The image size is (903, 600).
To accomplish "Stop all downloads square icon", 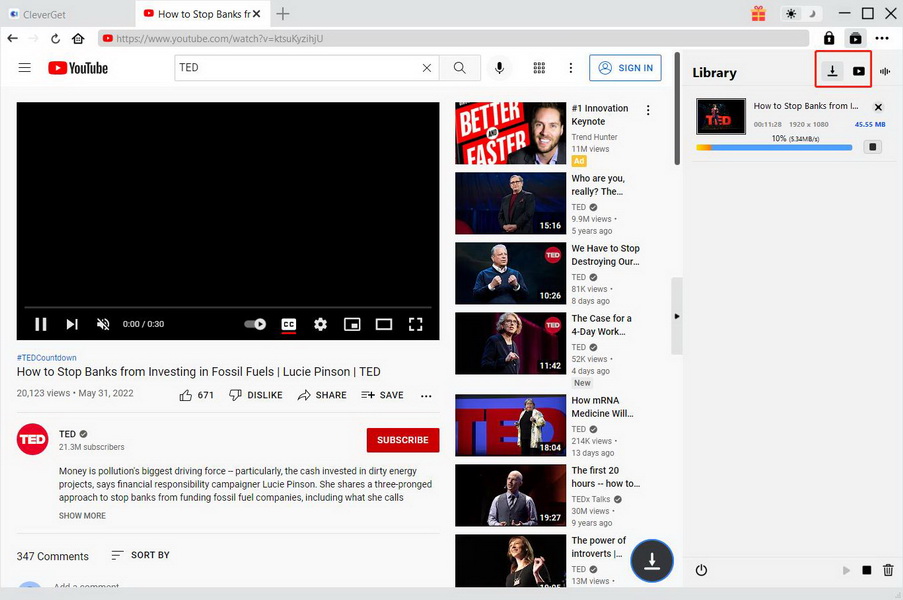I will 867,570.
